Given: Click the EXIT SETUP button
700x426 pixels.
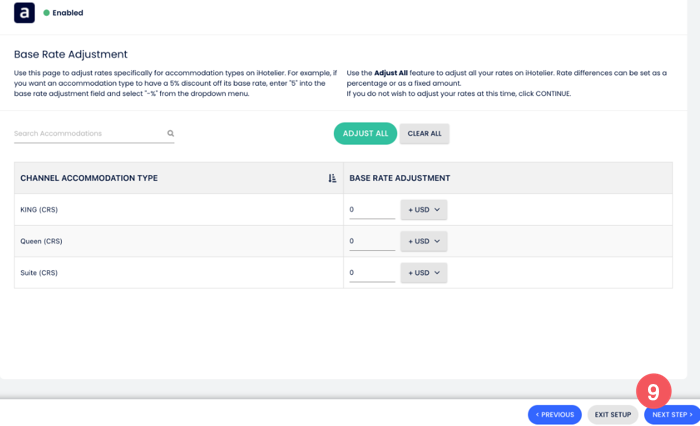Looking at the screenshot, I should [x=613, y=414].
